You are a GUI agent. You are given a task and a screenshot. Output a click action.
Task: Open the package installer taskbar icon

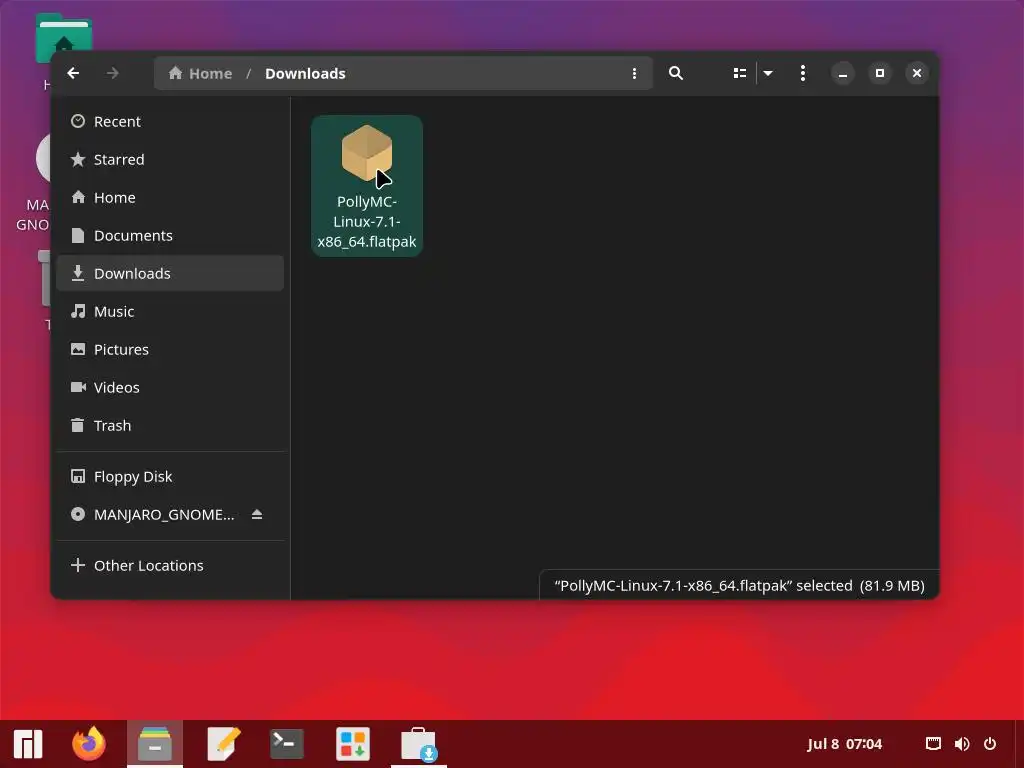(419, 744)
